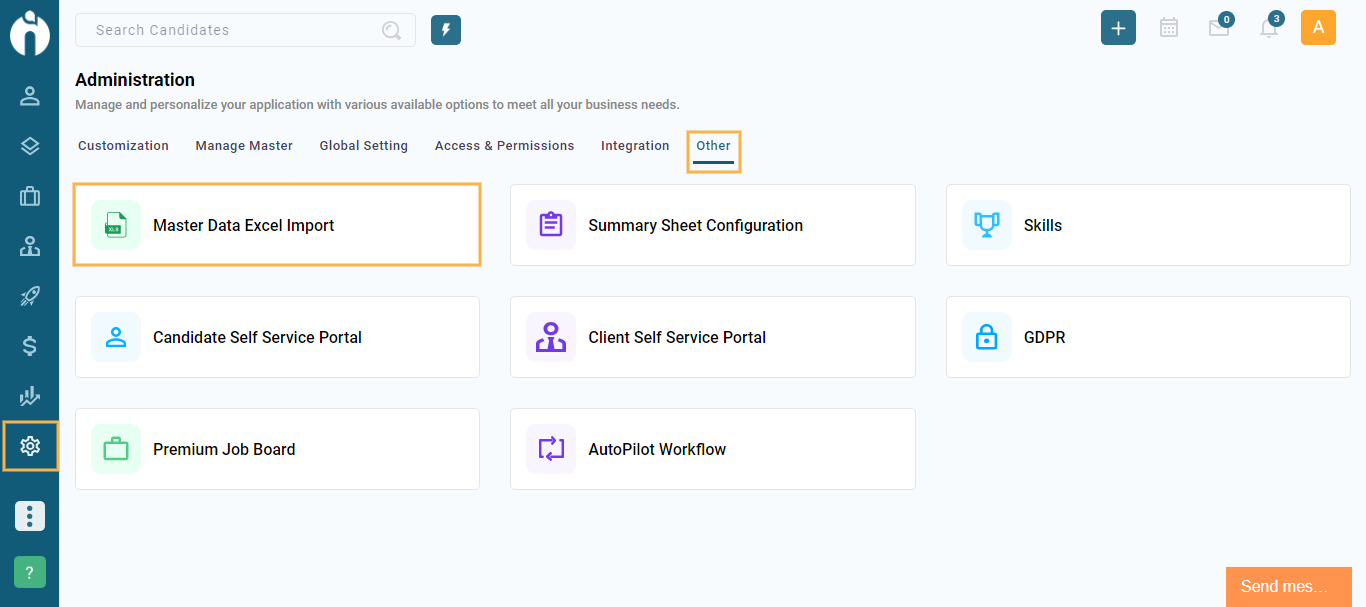The height and width of the screenshot is (607, 1366).
Task: Select the contacts hierarchy icon in sidebar
Action: pos(30,246)
